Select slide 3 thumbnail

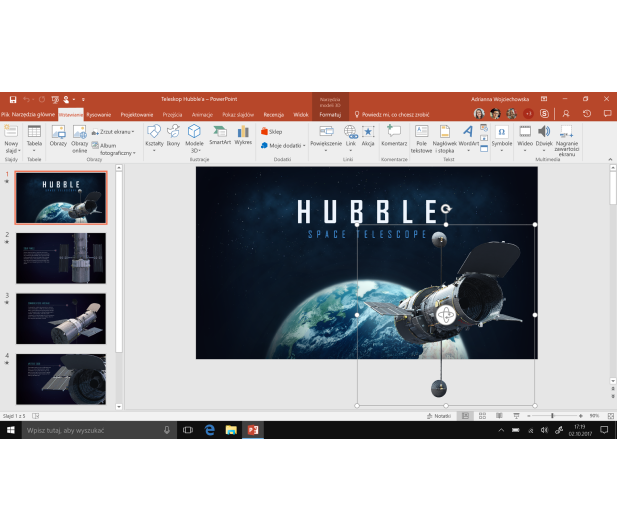(x=61, y=319)
